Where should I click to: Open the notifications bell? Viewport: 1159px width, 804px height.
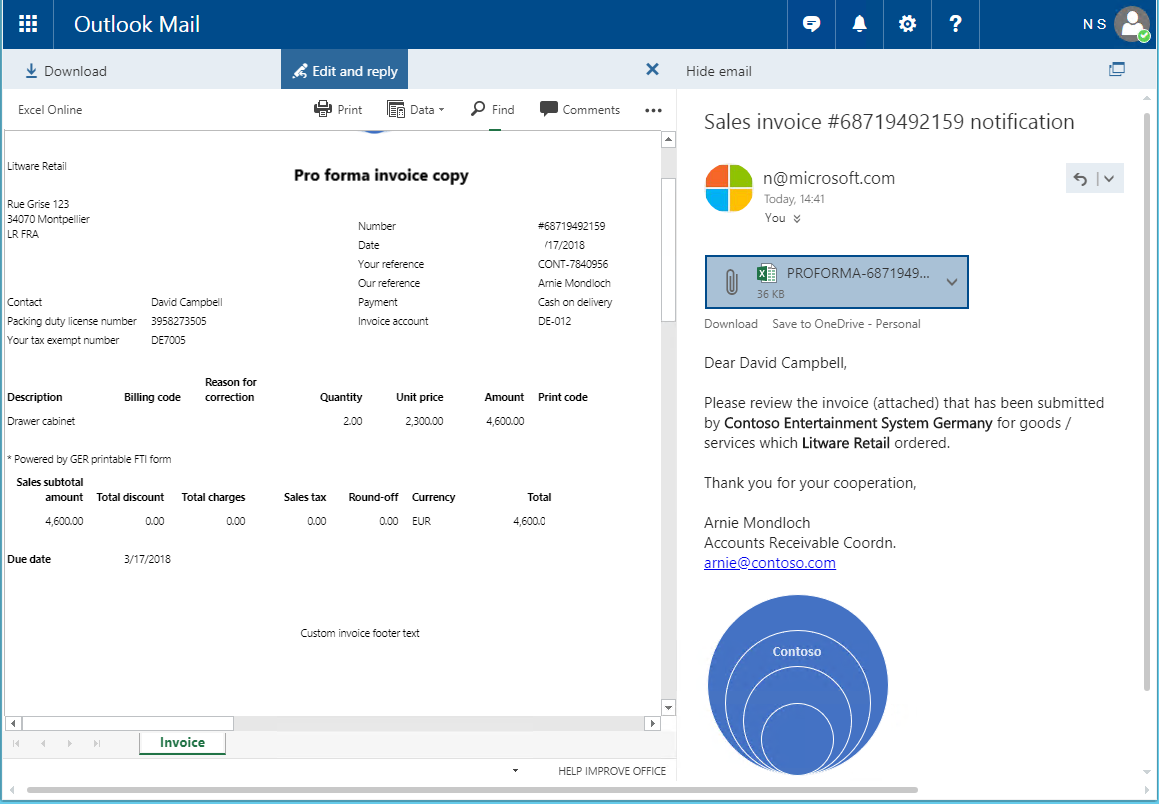click(x=859, y=24)
